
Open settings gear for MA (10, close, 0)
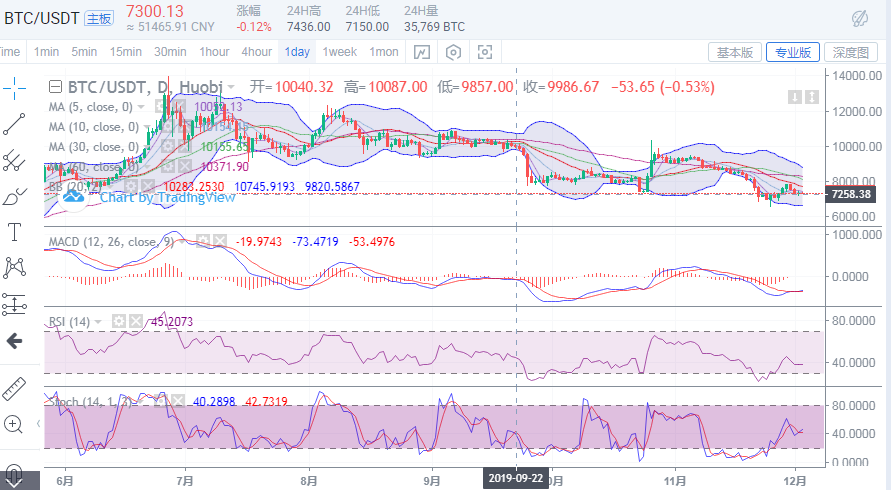(x=167, y=127)
